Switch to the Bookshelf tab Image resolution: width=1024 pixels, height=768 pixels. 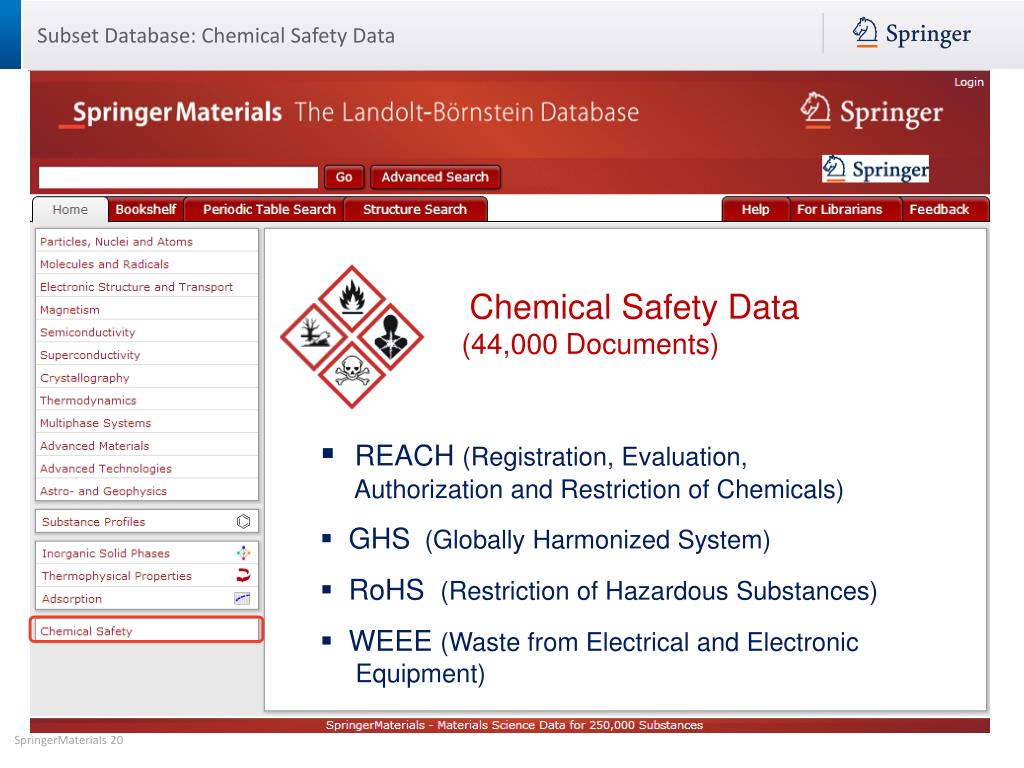pos(146,210)
